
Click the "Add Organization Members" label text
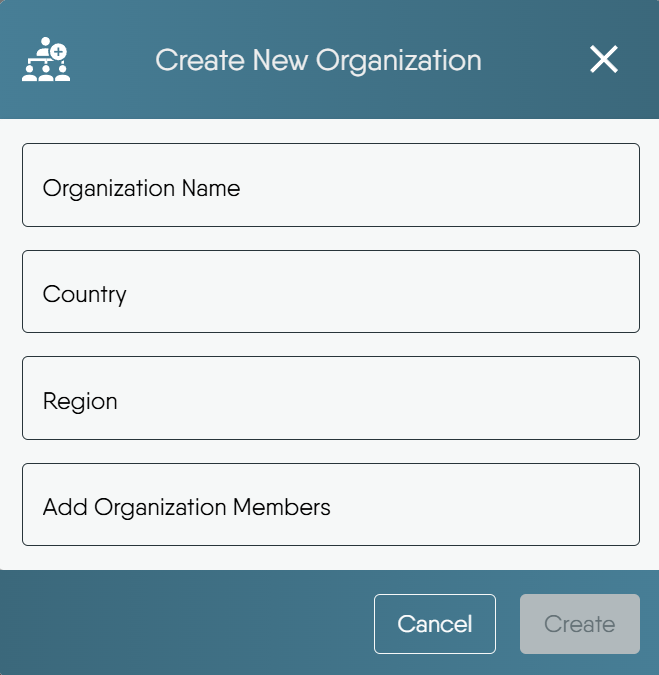point(186,507)
